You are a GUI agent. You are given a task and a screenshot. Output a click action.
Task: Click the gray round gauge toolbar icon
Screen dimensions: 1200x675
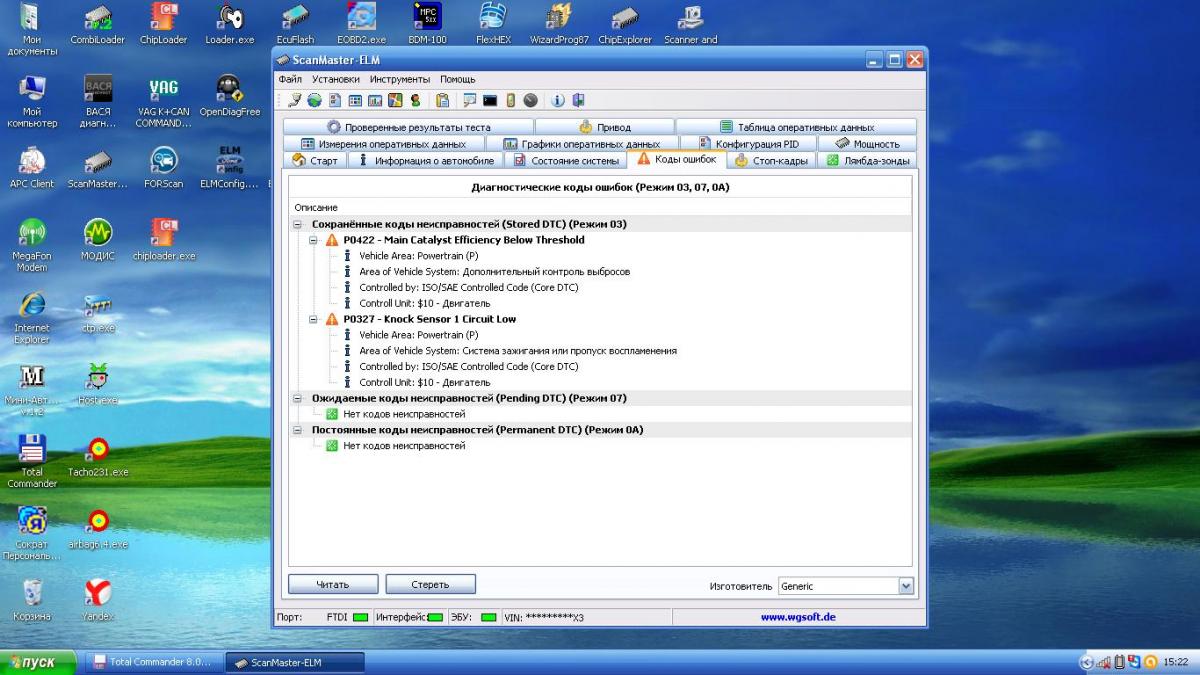click(x=530, y=100)
